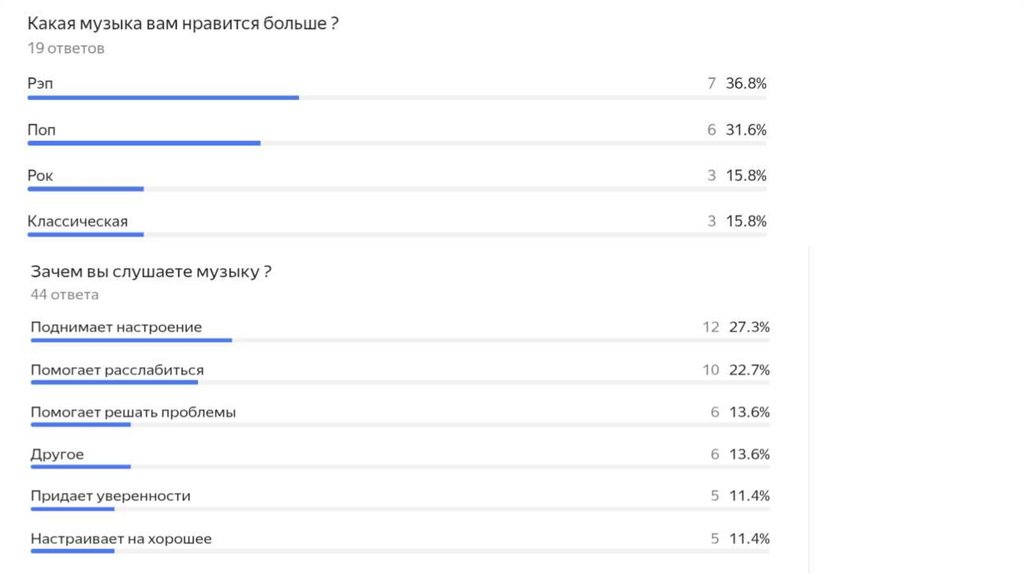This screenshot has width=1024, height=574.
Task: Select the 'Помогает решать проблемы' option
Action: click(133, 412)
